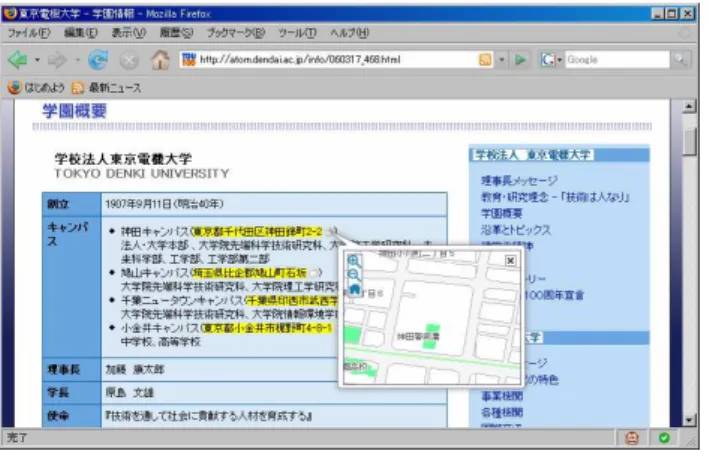The height and width of the screenshot is (460, 710).
Task: Open the 教育・研究理念 sidebar link
Action: [555, 197]
